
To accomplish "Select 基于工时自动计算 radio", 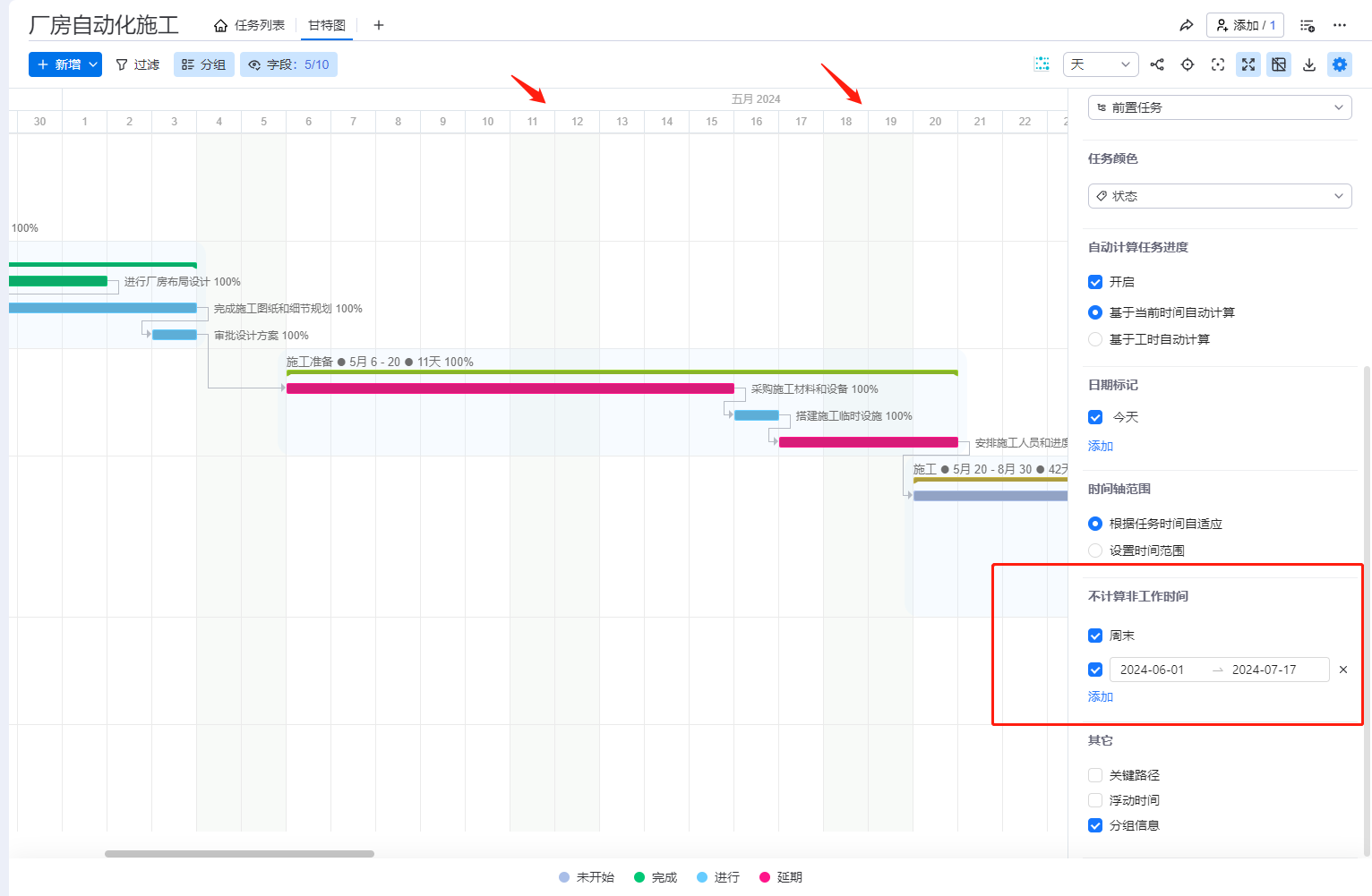I will point(1095,339).
